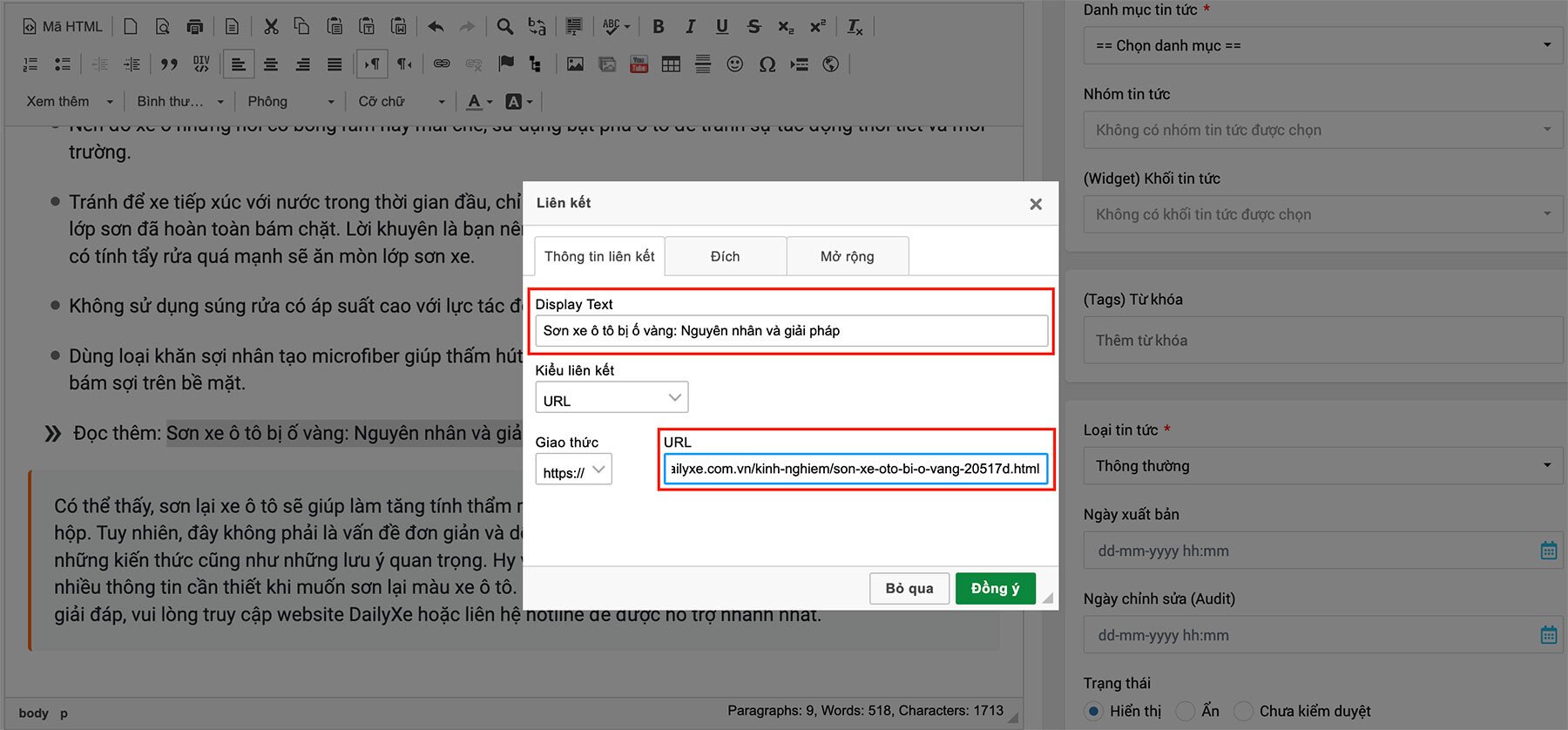Expand the Giao thức protocol dropdown
The image size is (1568, 730).
[x=573, y=470]
